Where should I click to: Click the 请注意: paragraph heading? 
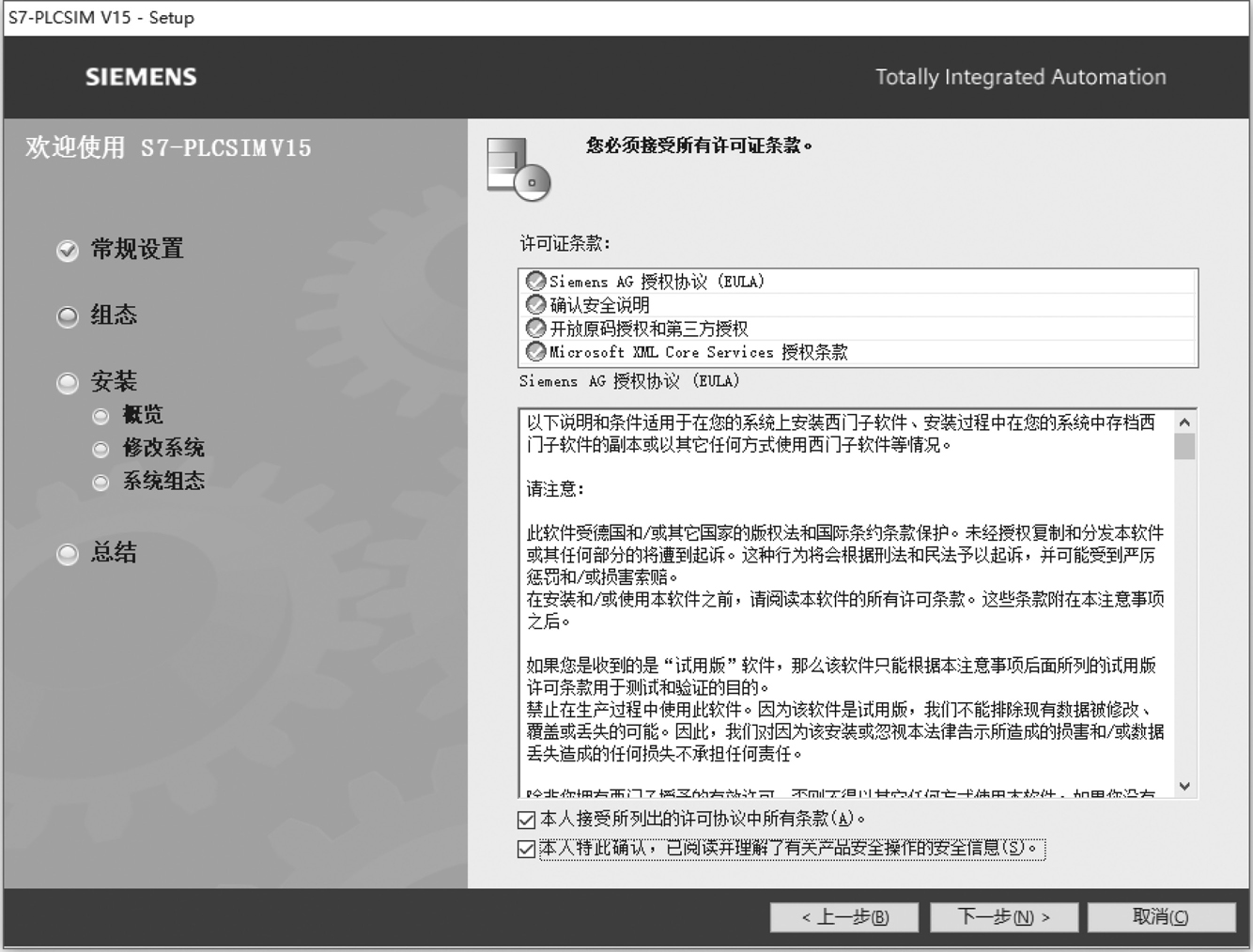pyautogui.click(x=555, y=489)
